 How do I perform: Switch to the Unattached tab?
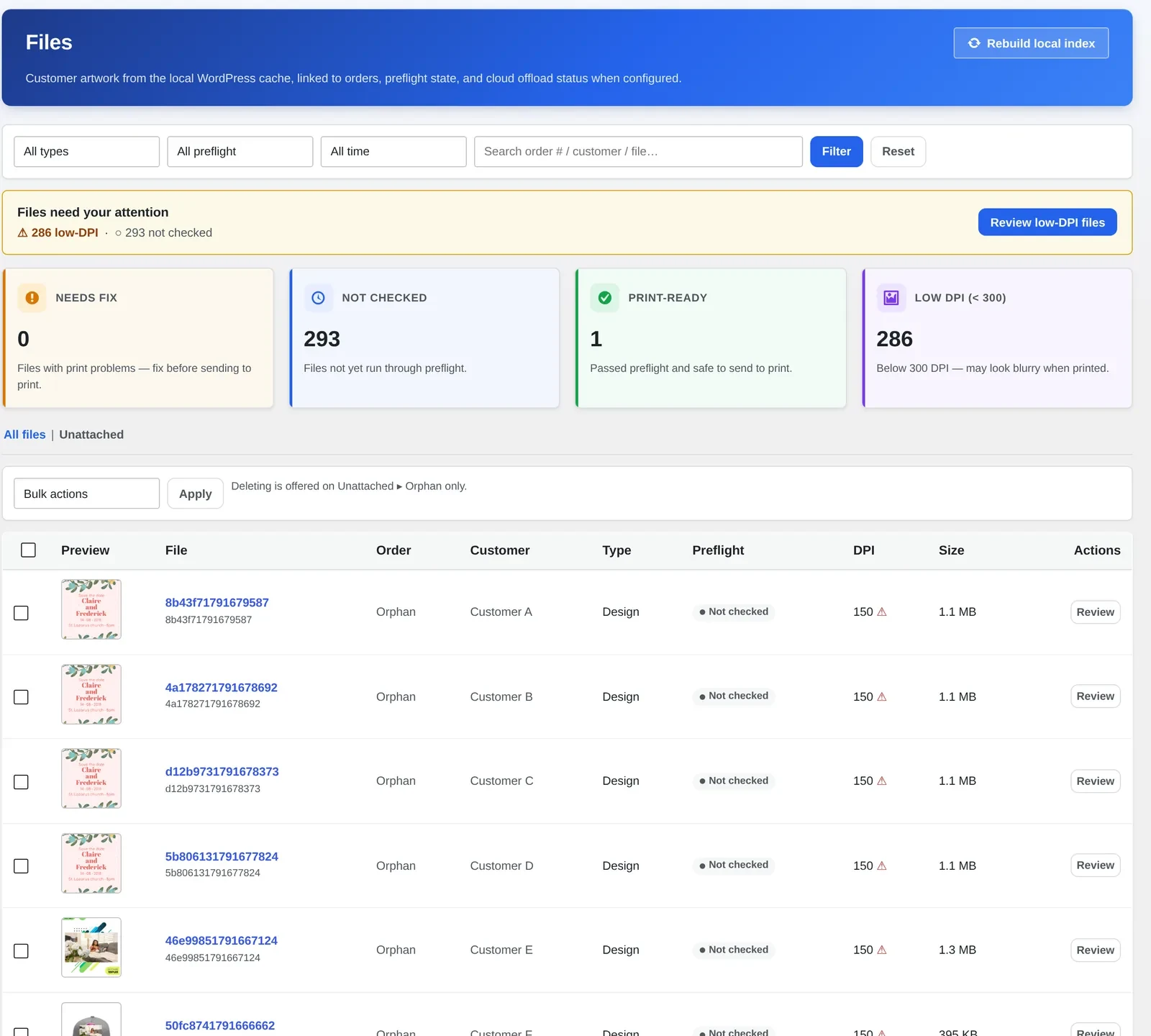(91, 435)
